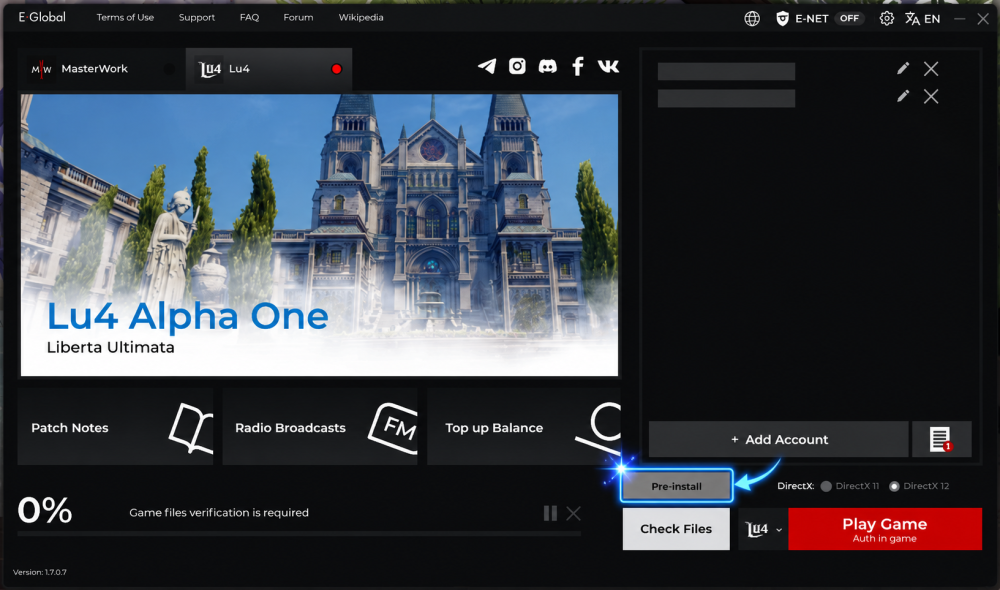The height and width of the screenshot is (590, 1000).
Task: Select the DirectX 12 radio option
Action: click(x=894, y=486)
